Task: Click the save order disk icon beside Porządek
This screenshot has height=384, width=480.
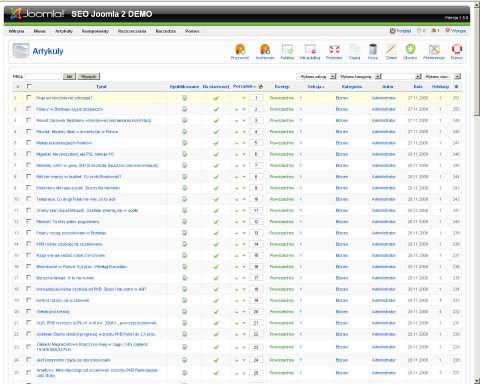Action: click(261, 87)
